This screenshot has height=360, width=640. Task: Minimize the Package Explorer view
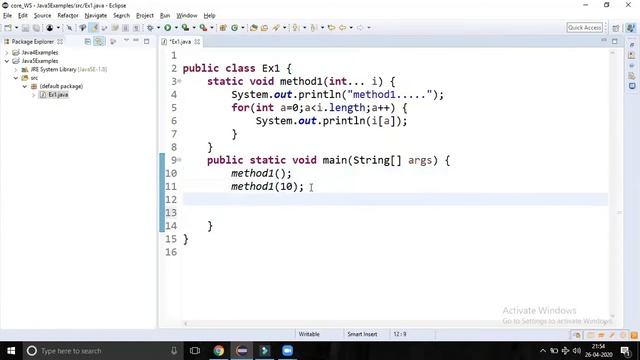click(x=136, y=41)
